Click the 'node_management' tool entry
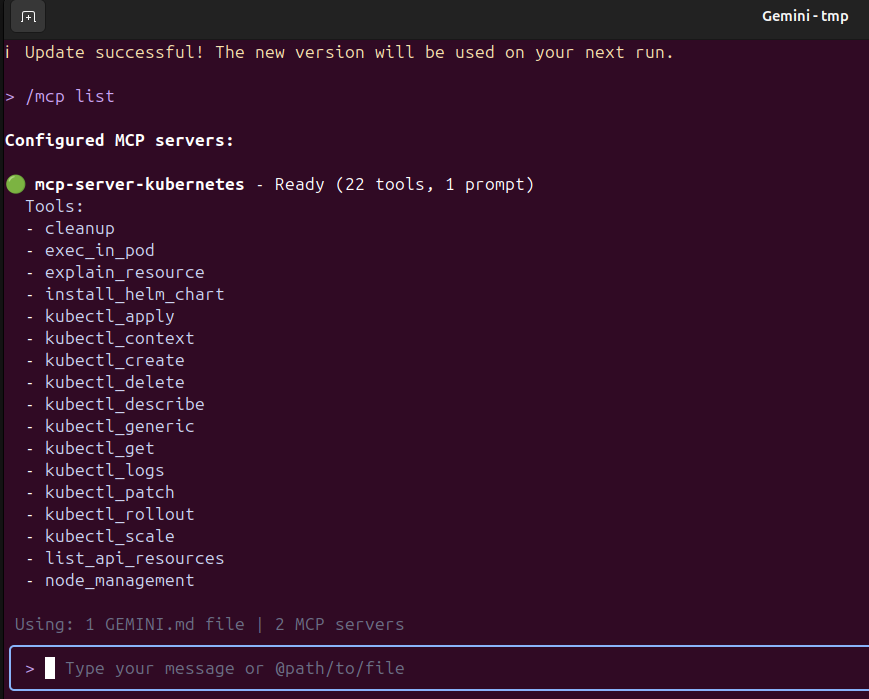The width and height of the screenshot is (869, 699). point(119,580)
